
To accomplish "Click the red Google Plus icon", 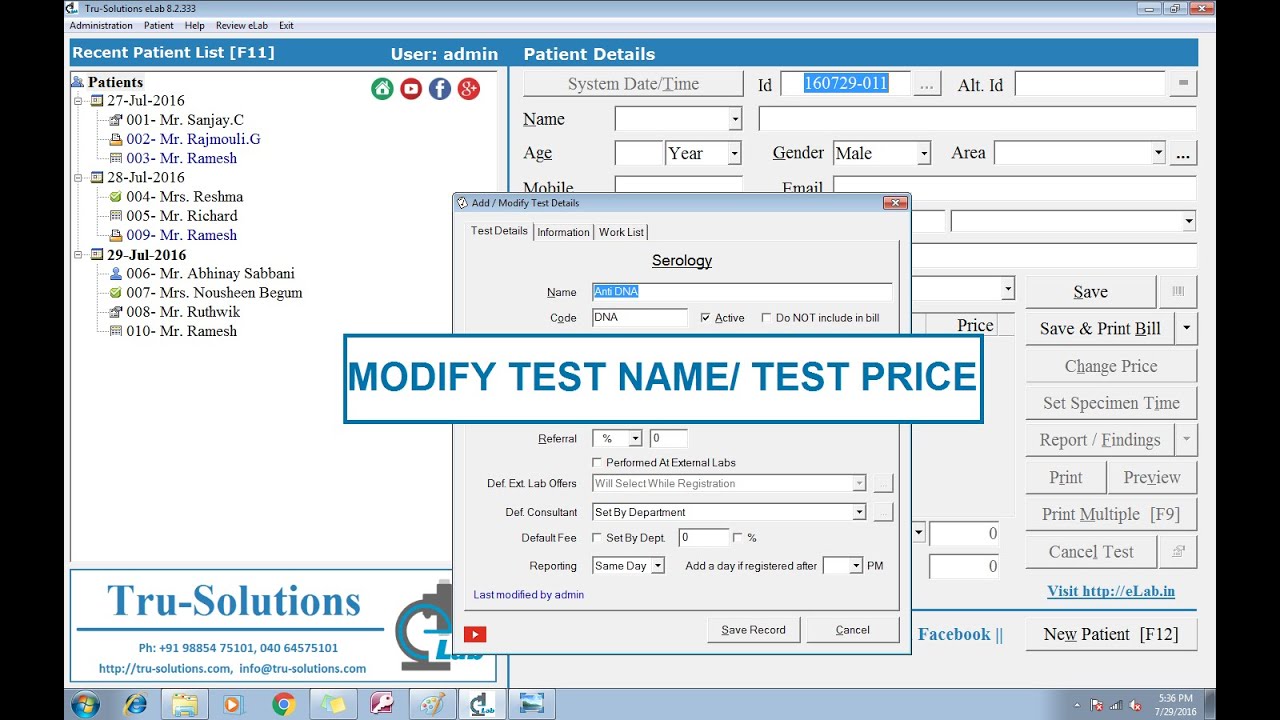I will click(469, 89).
